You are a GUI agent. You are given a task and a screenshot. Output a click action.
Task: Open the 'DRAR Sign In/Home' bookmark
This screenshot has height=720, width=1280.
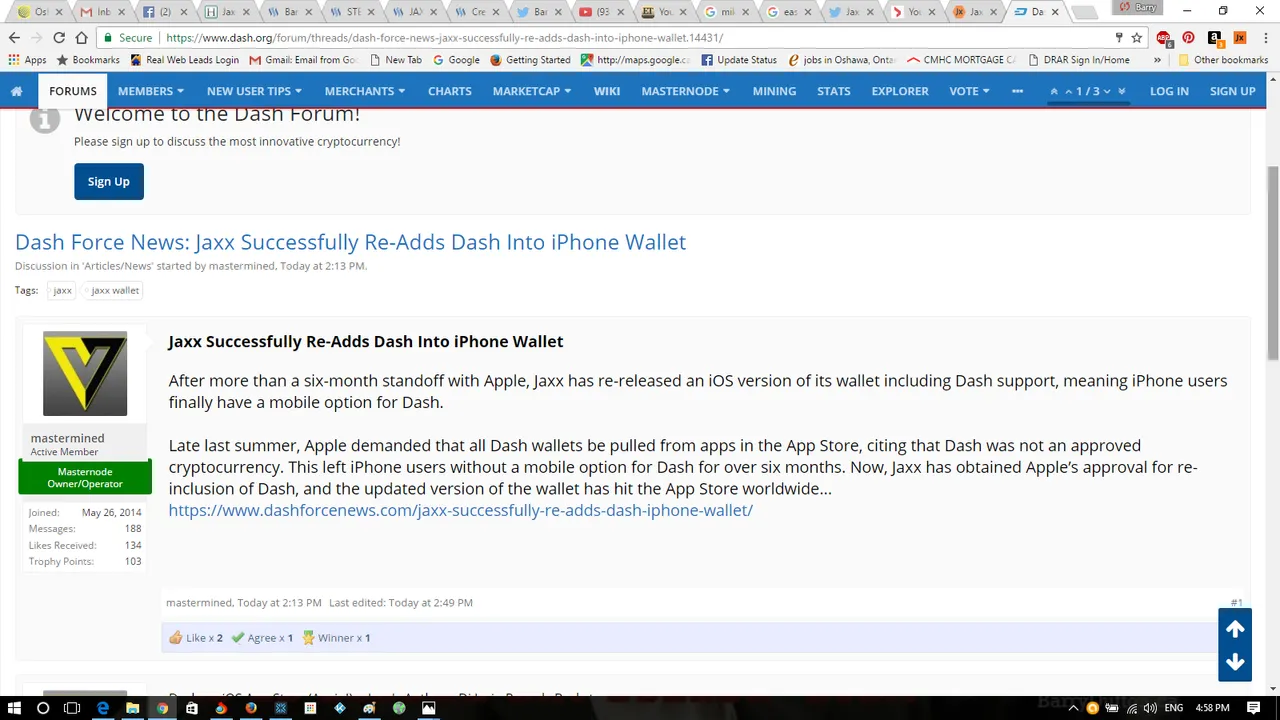1078,60
